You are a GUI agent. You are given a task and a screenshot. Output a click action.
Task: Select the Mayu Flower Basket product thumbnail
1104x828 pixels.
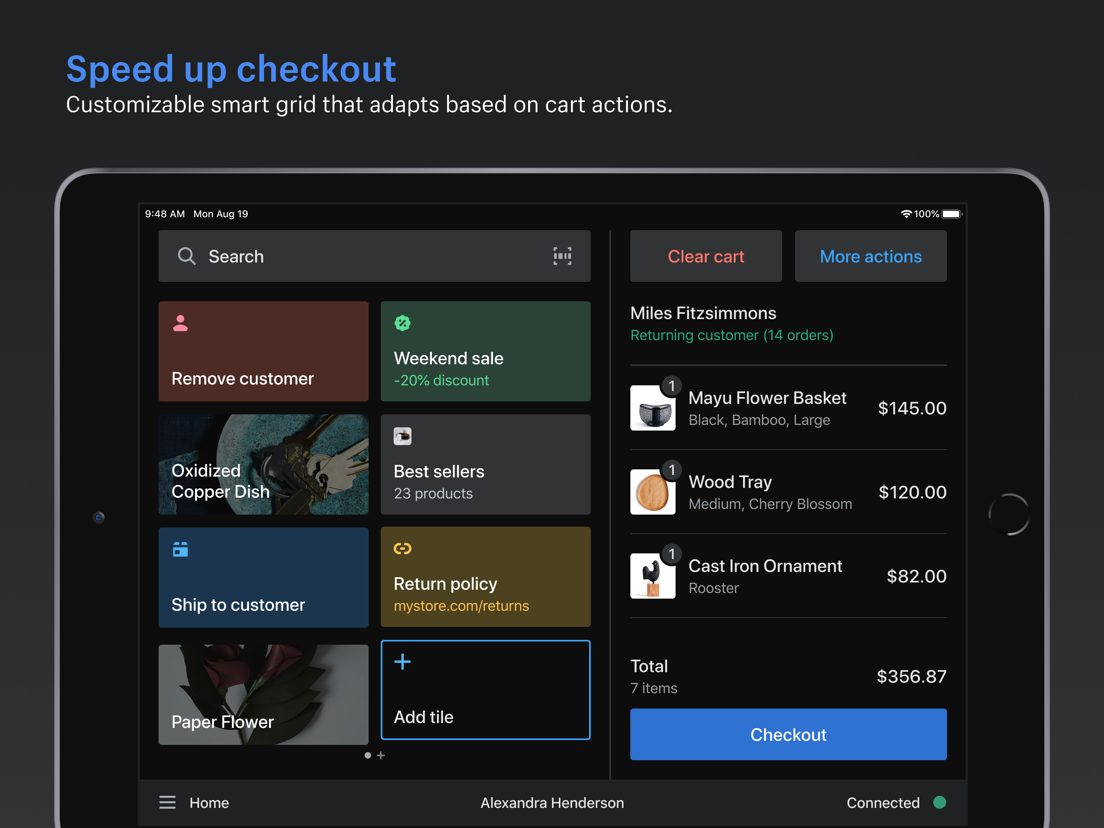tap(653, 408)
